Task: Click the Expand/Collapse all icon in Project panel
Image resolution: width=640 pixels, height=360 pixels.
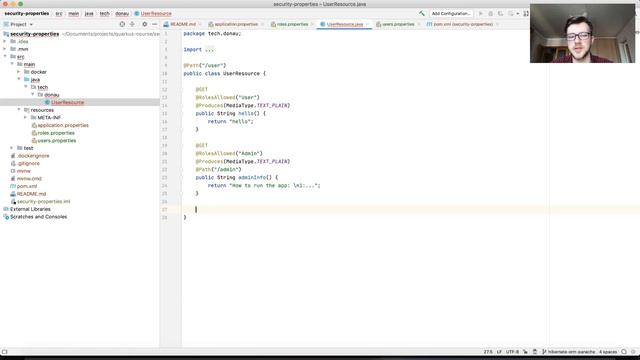Action: 132,24
